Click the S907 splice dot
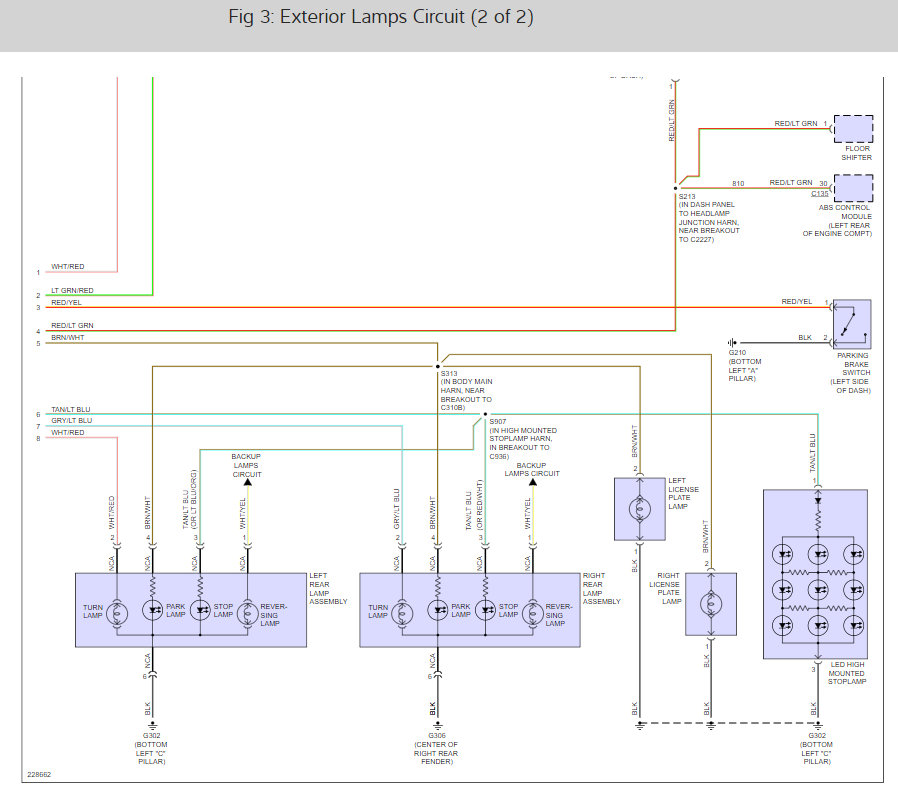The width and height of the screenshot is (898, 794). point(485,414)
